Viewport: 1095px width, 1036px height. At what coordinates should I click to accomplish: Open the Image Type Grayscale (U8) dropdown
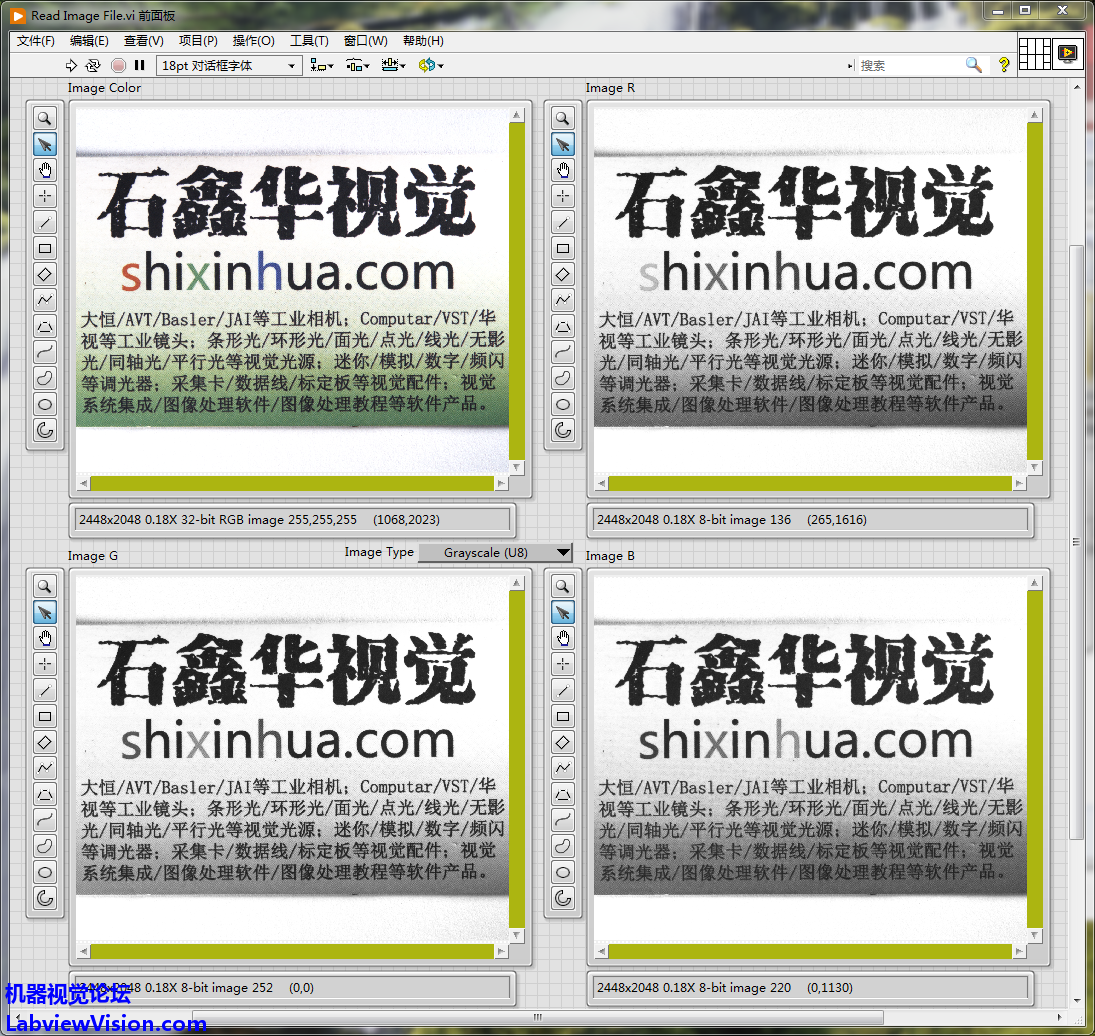(x=495, y=552)
